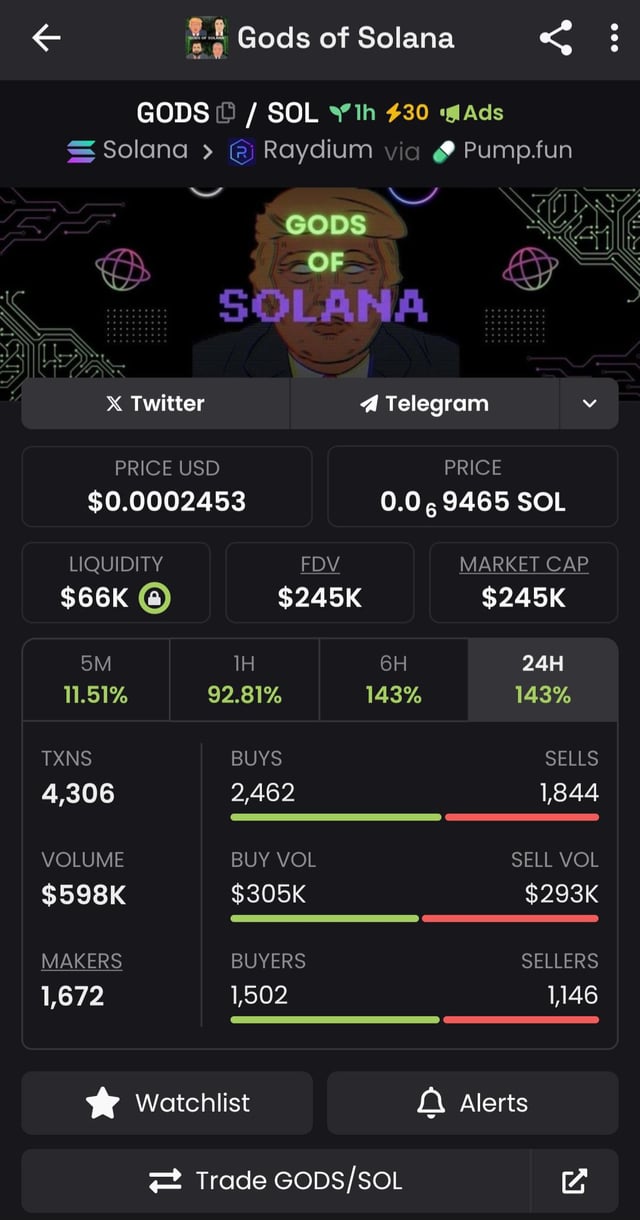Select the 6H timeframe tab
This screenshot has height=1220, width=640.
(x=393, y=679)
